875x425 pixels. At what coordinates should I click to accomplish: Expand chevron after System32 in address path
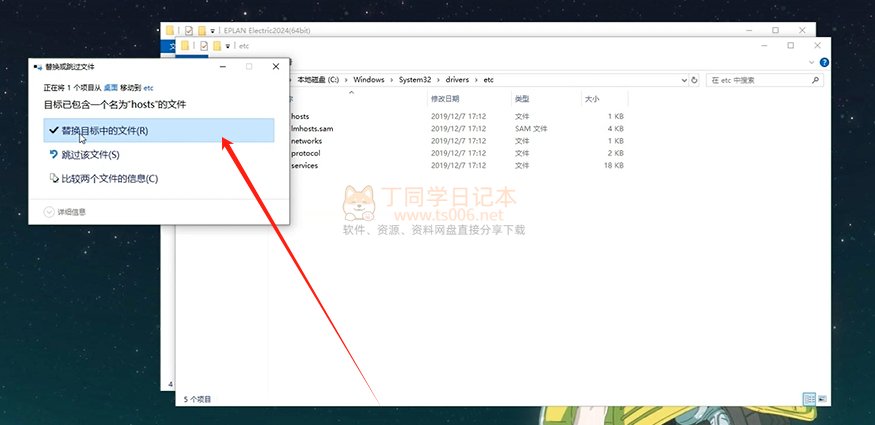click(438, 80)
